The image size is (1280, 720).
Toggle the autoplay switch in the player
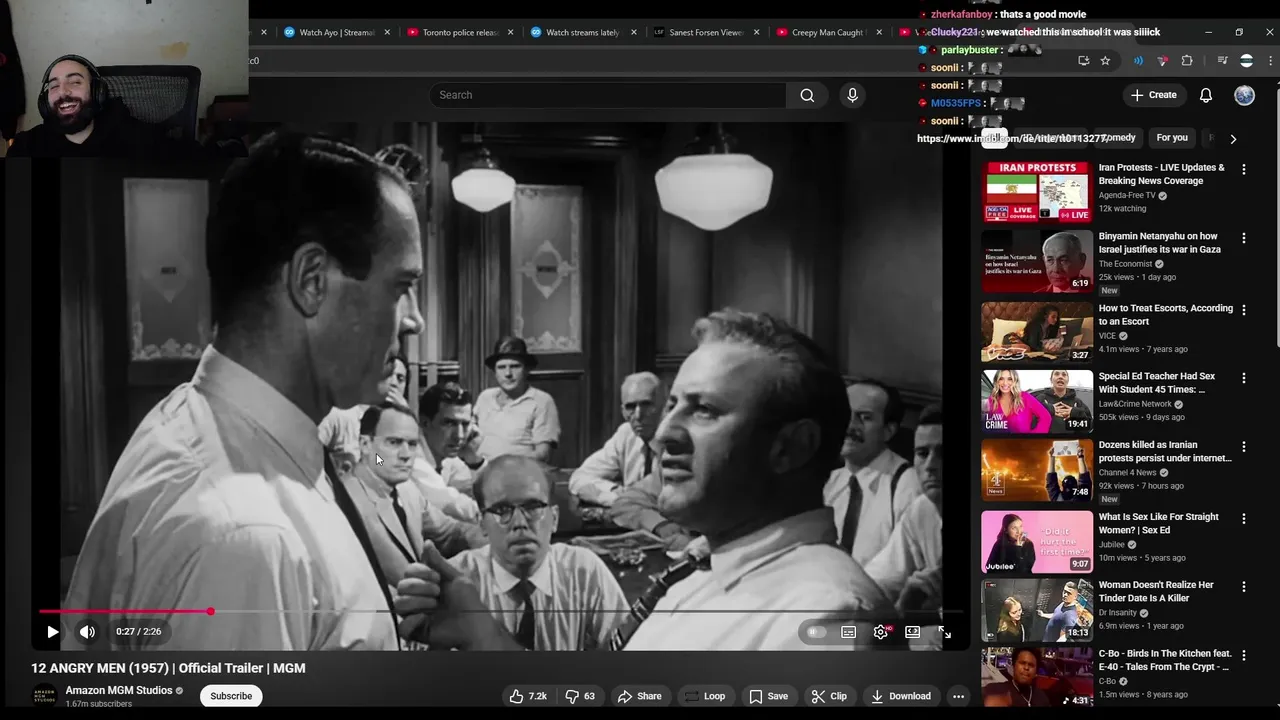[816, 632]
